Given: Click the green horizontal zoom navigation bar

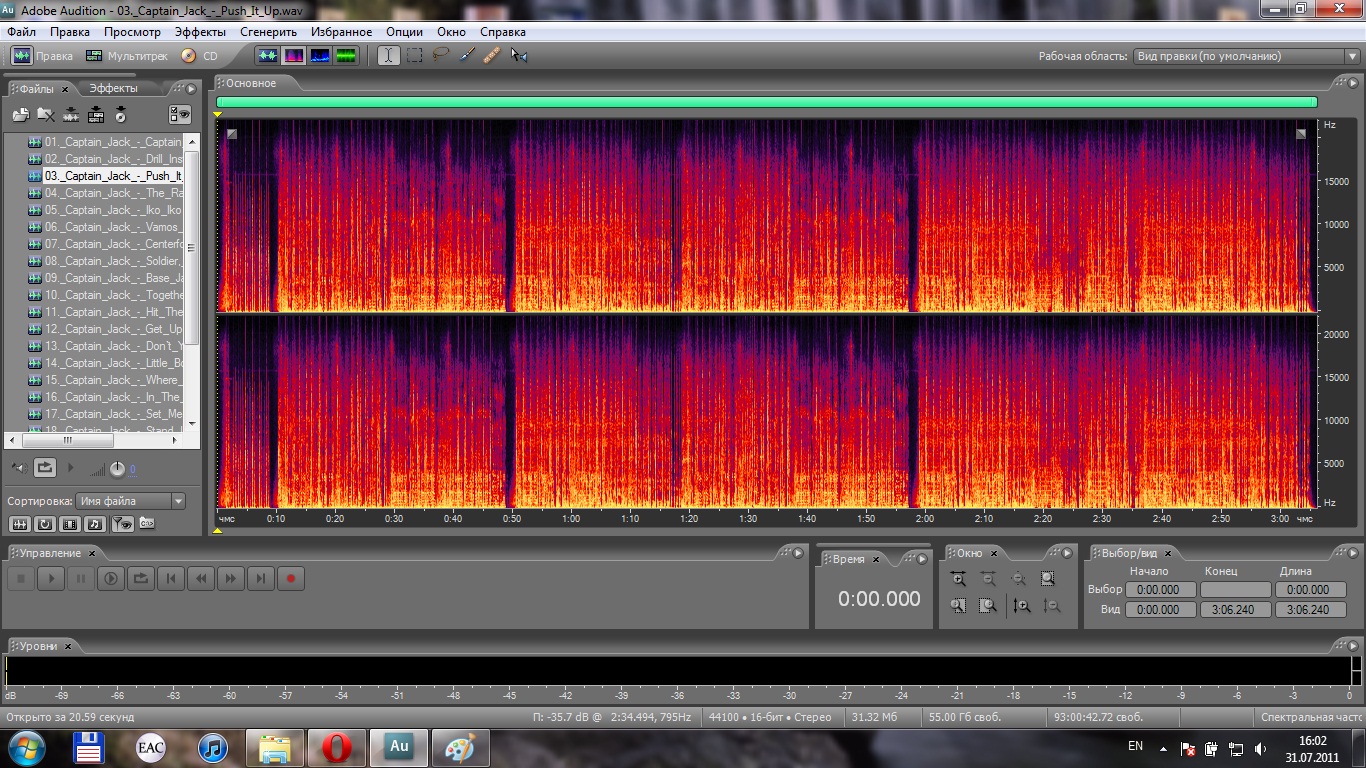Looking at the screenshot, I should point(767,102).
